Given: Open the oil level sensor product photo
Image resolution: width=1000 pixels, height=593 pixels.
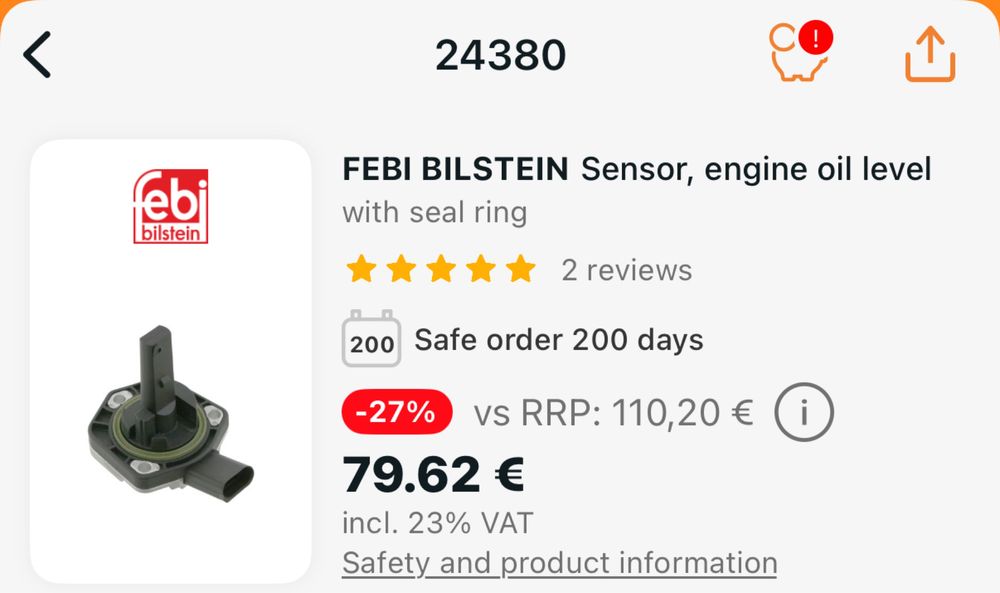Looking at the screenshot, I should pos(170,412).
